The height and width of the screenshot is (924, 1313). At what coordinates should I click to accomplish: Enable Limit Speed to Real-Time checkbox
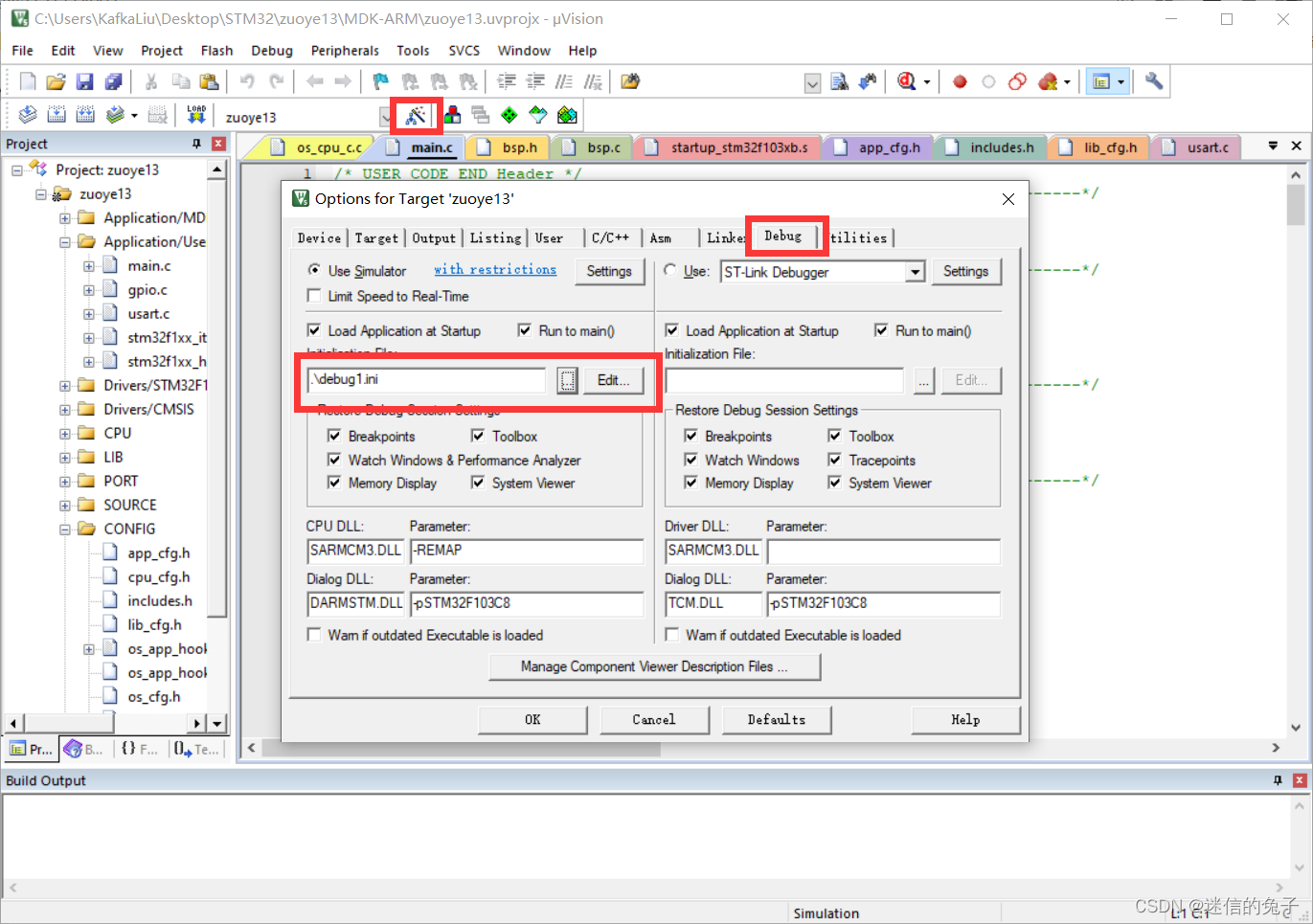(314, 296)
